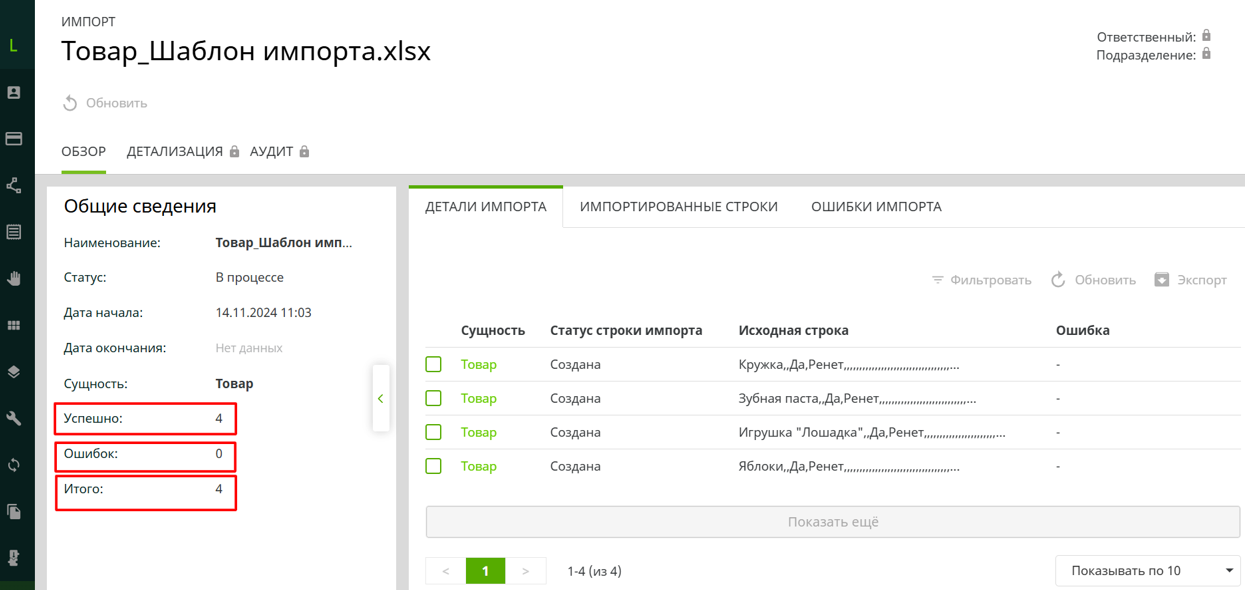Click the layers icon in sidebar
This screenshot has height=590, width=1245.
tap(14, 372)
